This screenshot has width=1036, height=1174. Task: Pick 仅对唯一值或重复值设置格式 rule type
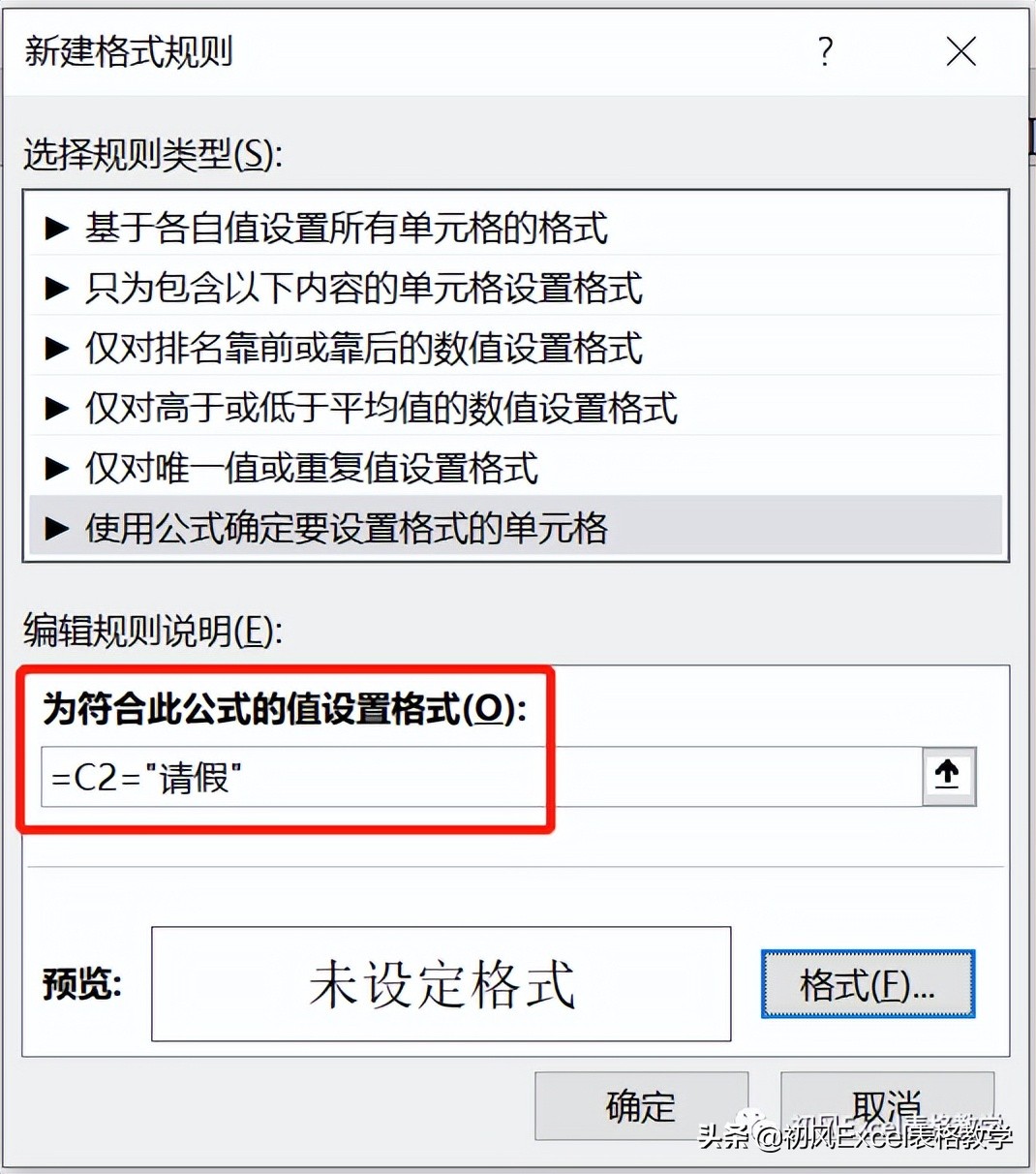click(x=516, y=469)
